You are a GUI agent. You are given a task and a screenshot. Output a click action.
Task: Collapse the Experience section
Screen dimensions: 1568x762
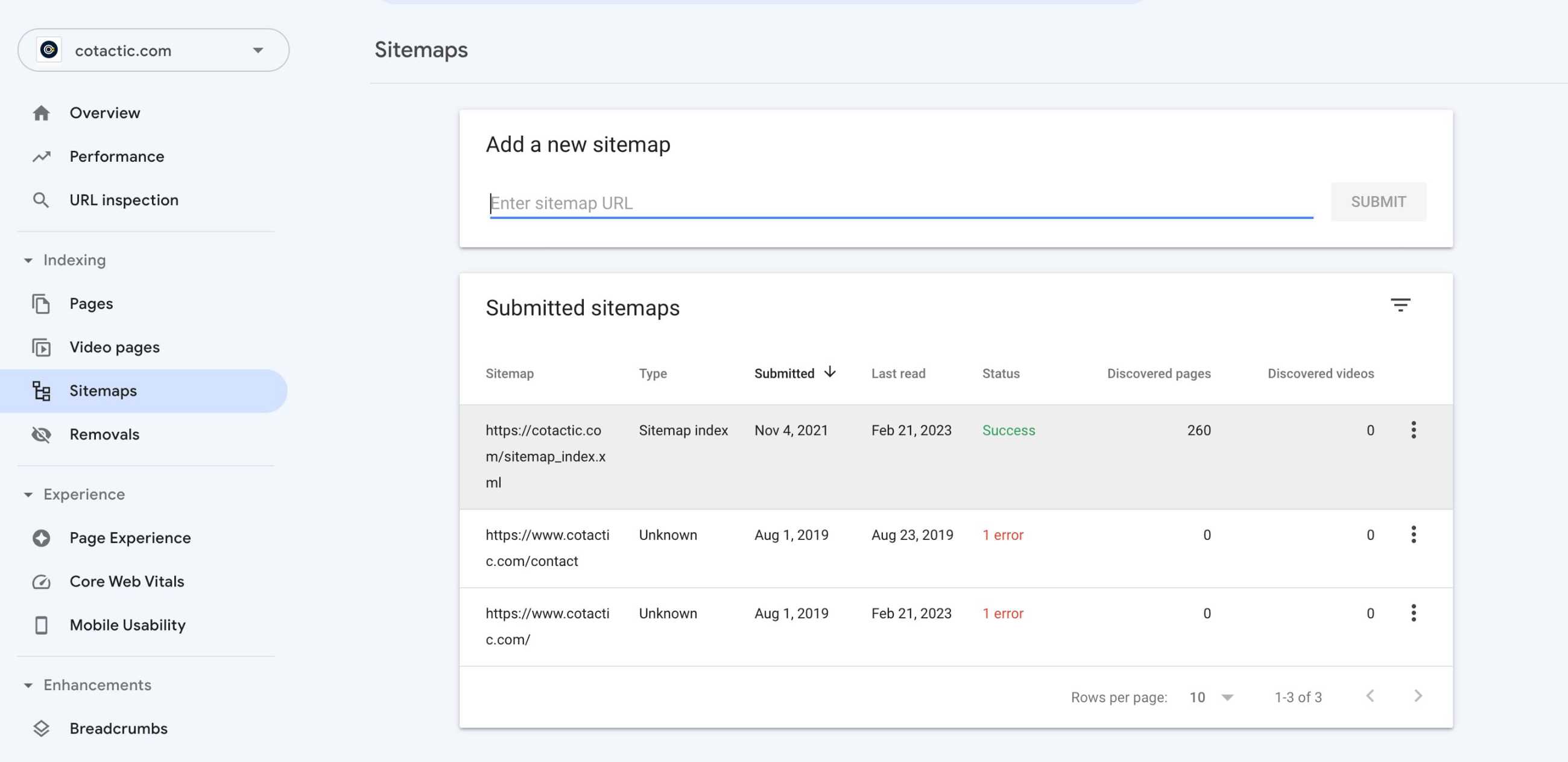click(x=28, y=495)
